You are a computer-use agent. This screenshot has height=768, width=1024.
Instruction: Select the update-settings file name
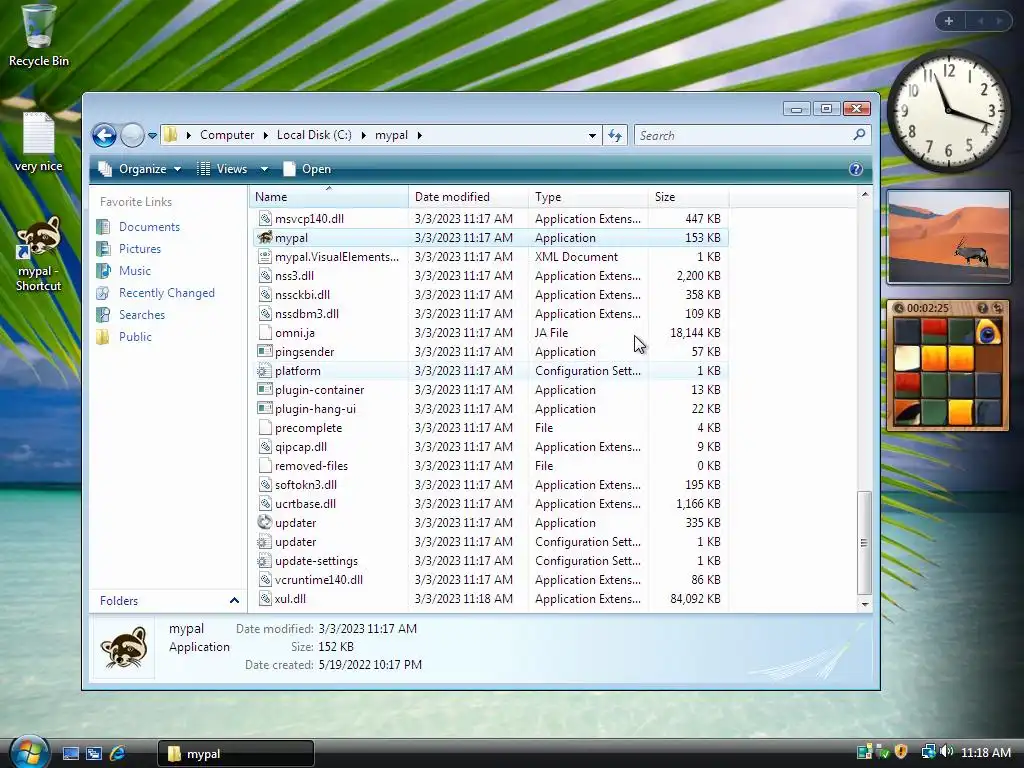click(x=316, y=561)
